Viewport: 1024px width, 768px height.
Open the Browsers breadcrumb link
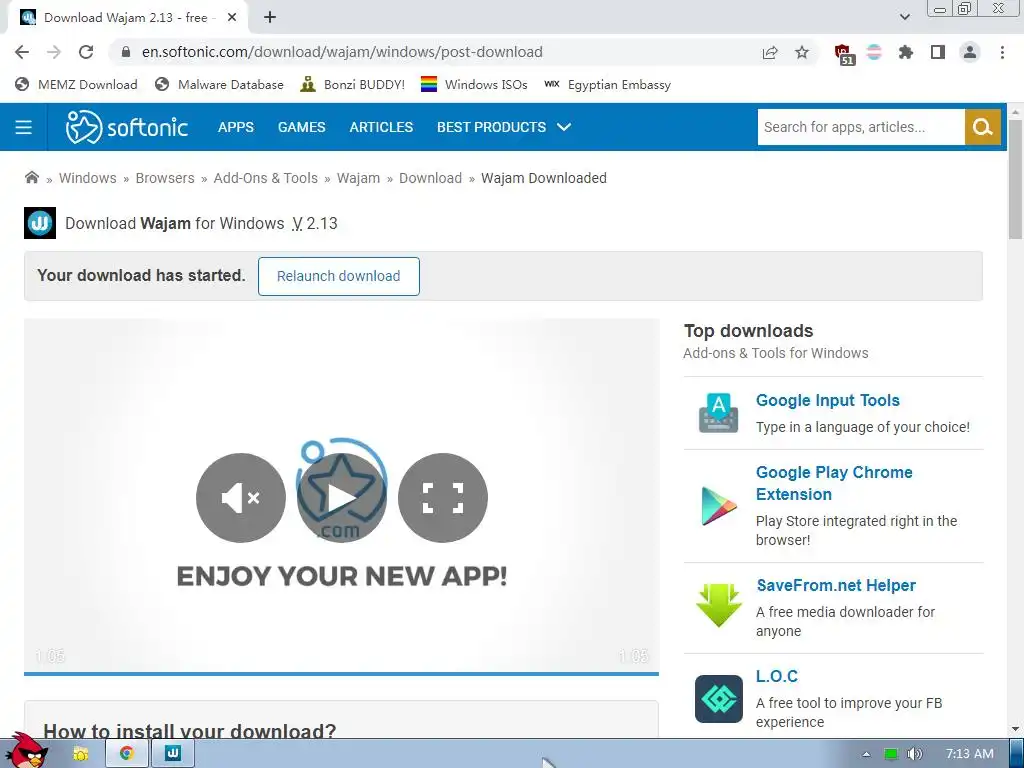tap(165, 178)
